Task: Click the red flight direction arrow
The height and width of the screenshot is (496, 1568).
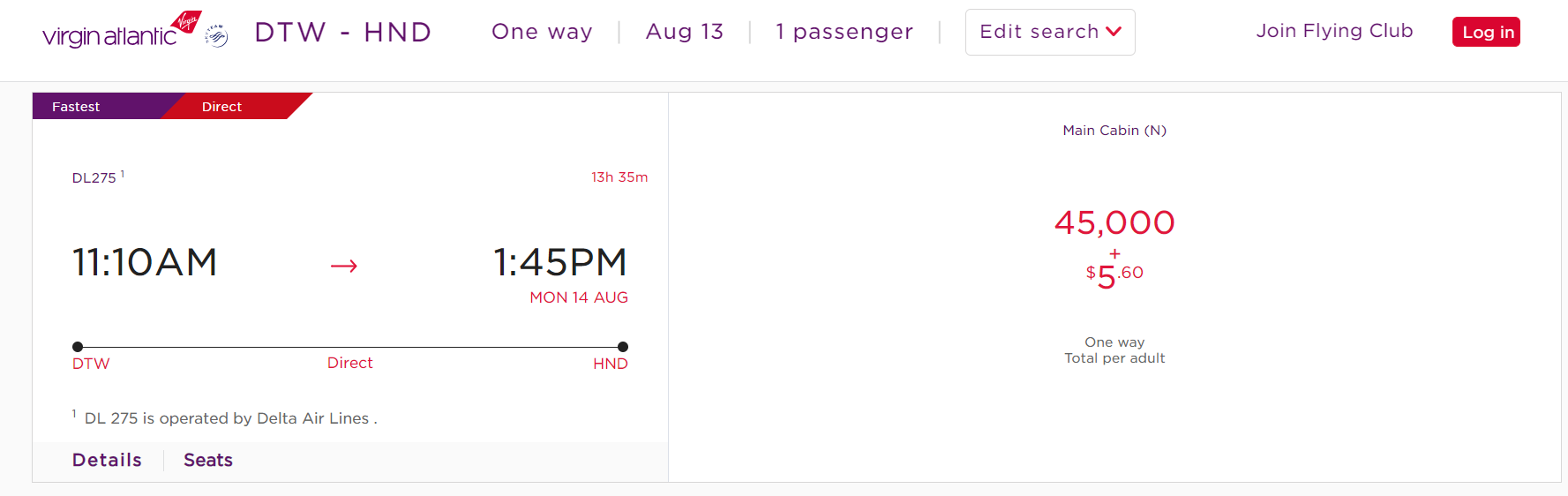Action: point(343,266)
